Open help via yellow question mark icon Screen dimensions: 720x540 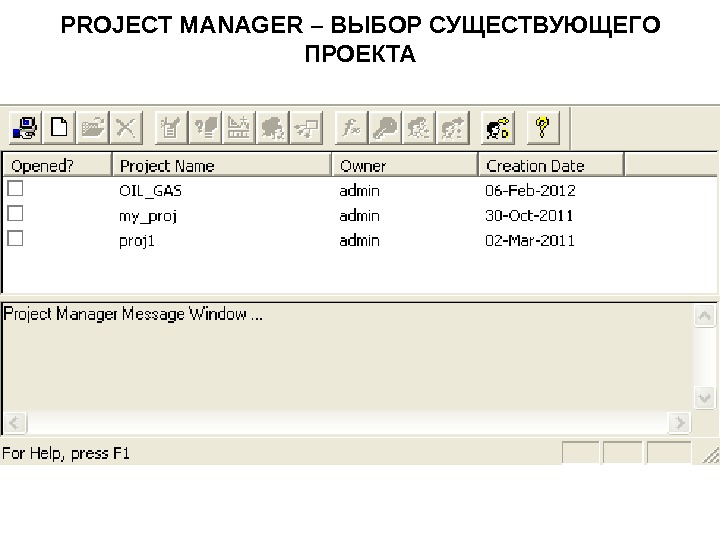(x=542, y=127)
